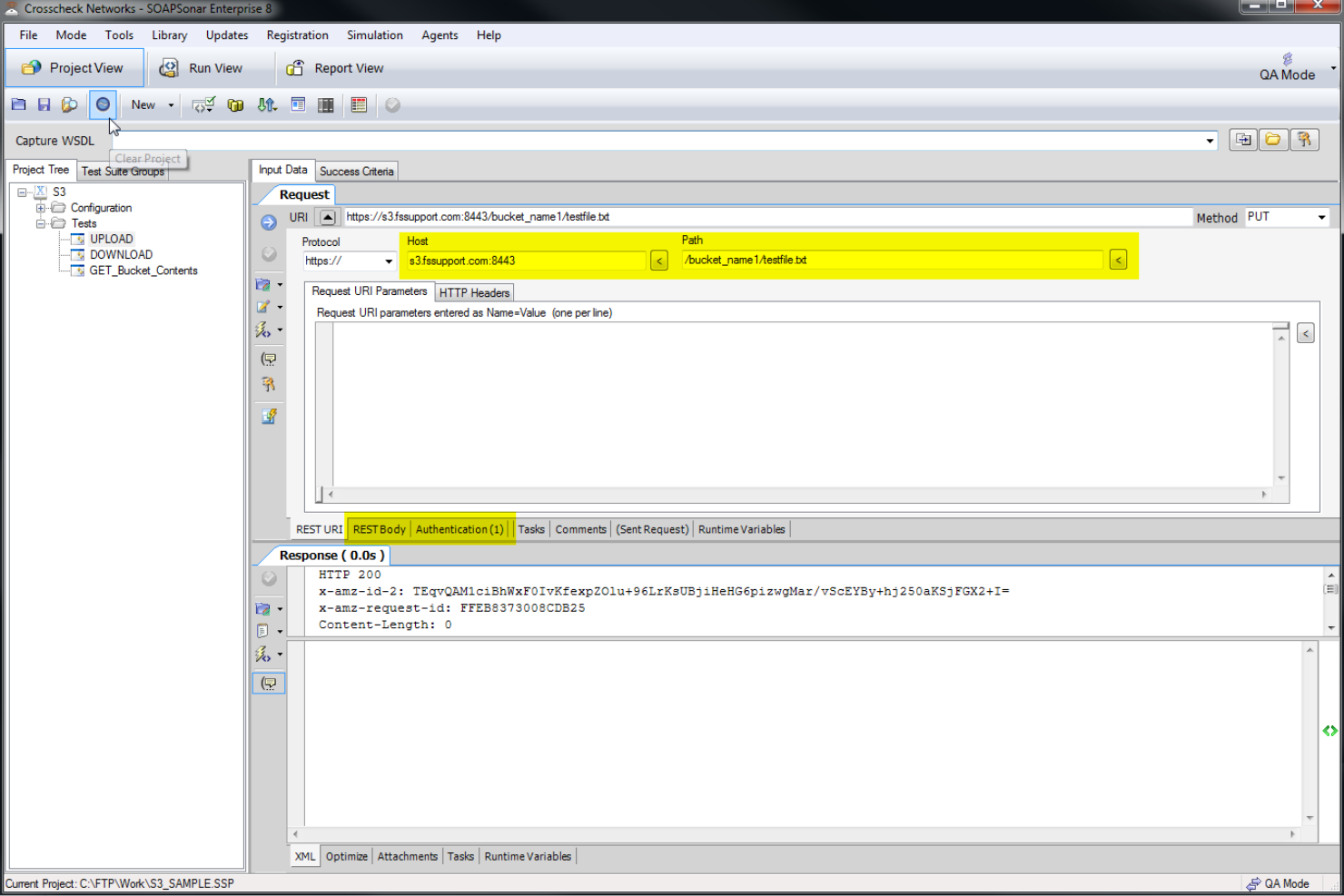Image resolution: width=1344 pixels, height=896 pixels.
Task: Click the response headers scroll down arrow
Action: point(1330,627)
